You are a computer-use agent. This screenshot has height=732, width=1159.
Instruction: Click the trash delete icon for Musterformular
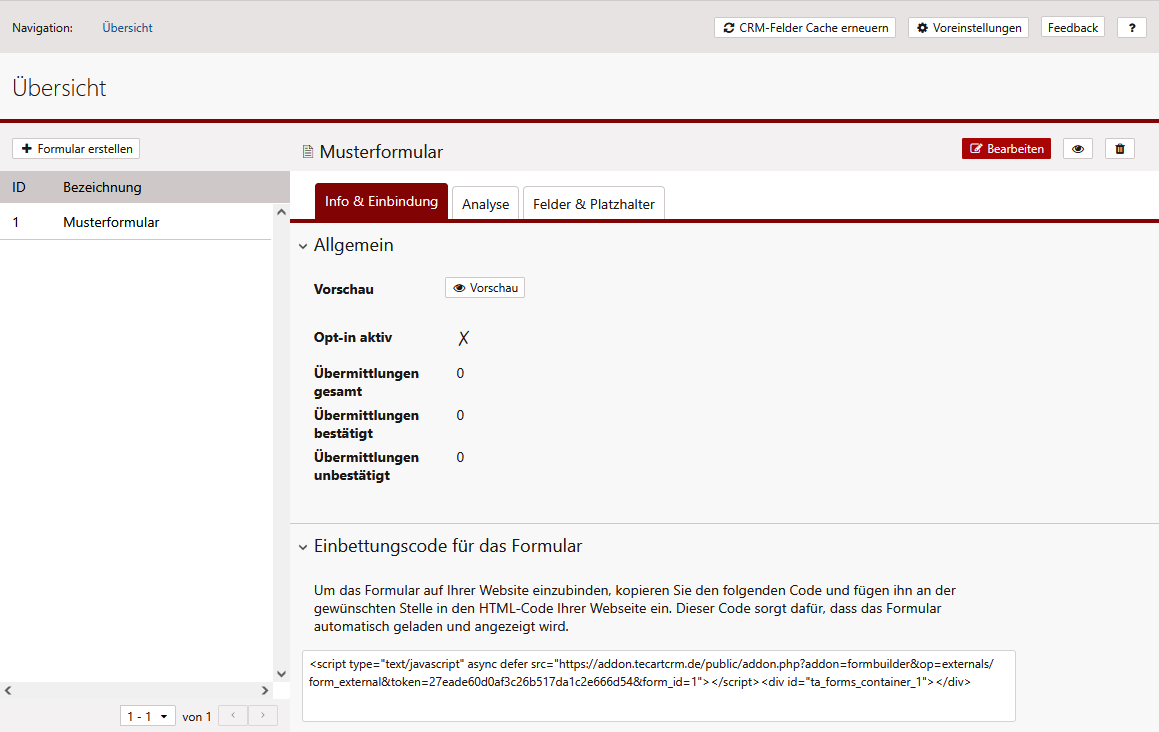pos(1120,149)
